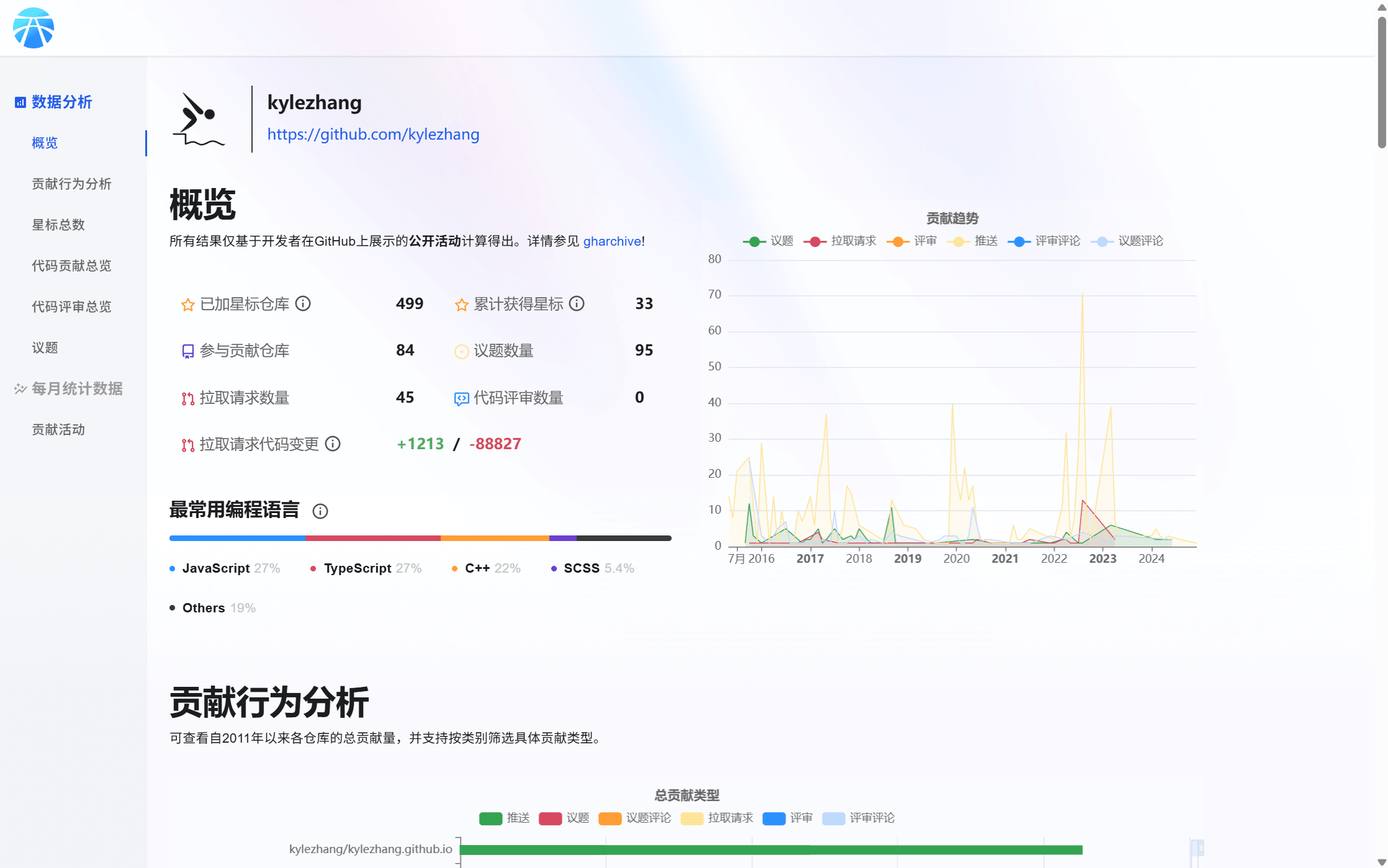Toggle 议题评论 in 总贡献类型 legend
The height and width of the screenshot is (868, 1388).
click(634, 818)
